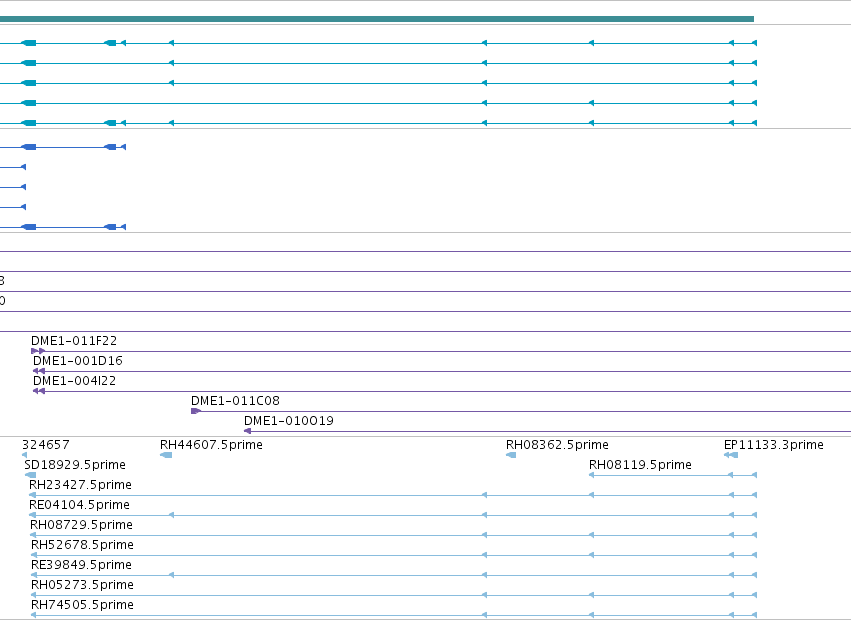Click the thick teal gene span bar
This screenshot has width=851, height=620.
(x=377, y=19)
